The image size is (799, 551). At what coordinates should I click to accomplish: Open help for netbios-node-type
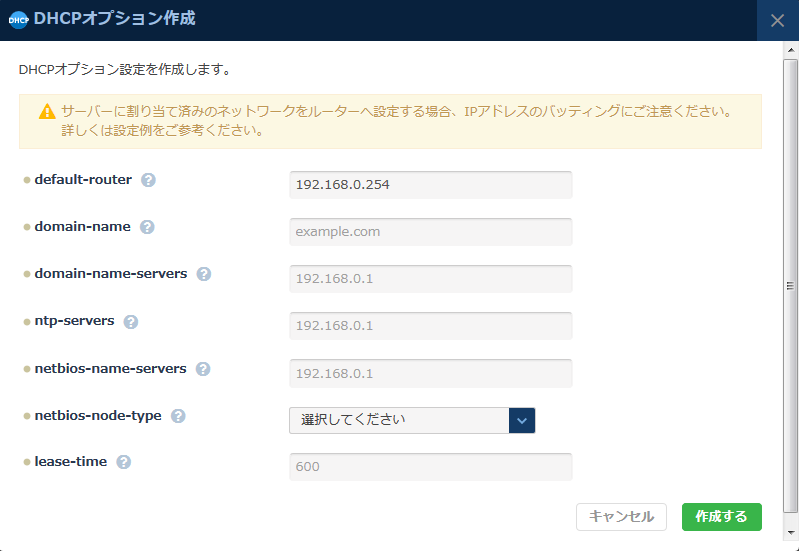tap(178, 416)
